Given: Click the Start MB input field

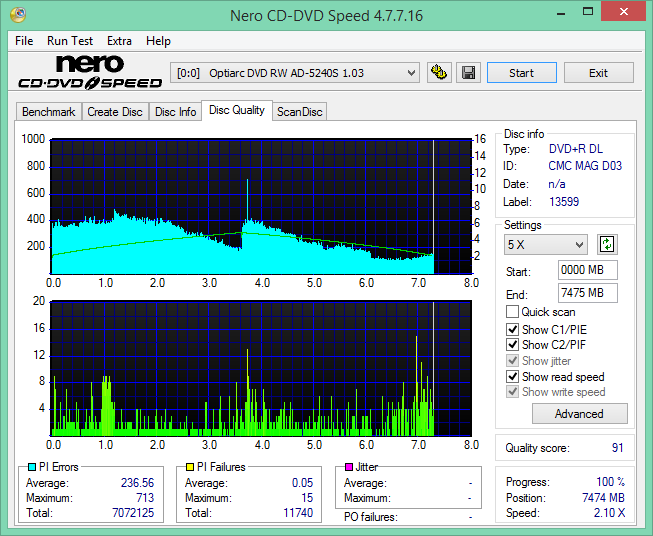Looking at the screenshot, I should pyautogui.click(x=588, y=270).
